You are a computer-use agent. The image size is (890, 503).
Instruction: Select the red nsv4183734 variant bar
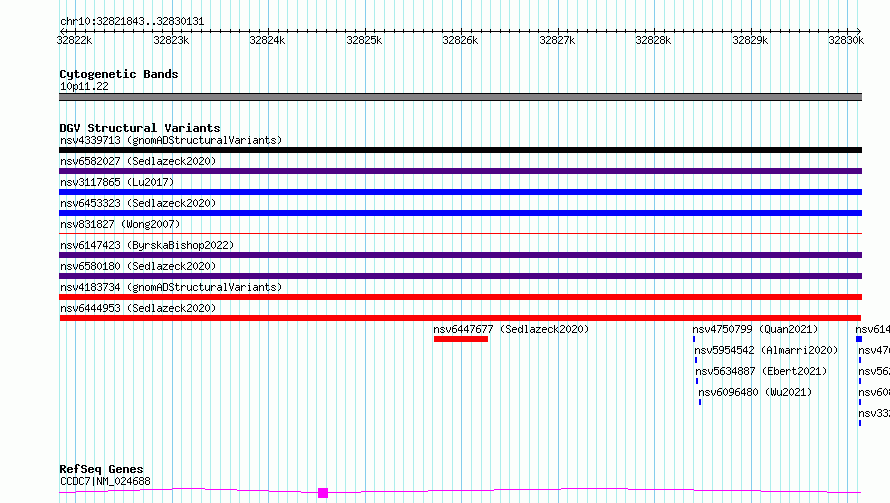point(460,297)
